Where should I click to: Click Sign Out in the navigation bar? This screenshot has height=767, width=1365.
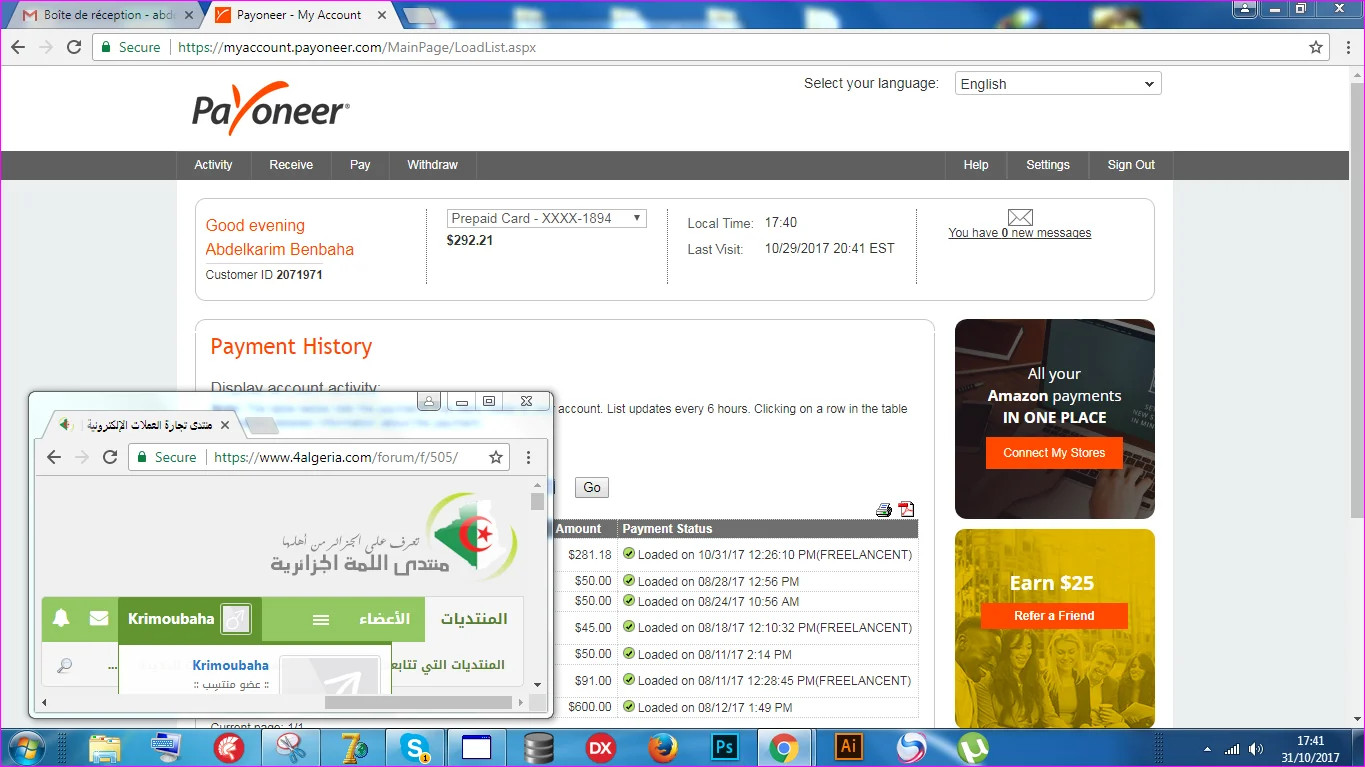(1131, 165)
